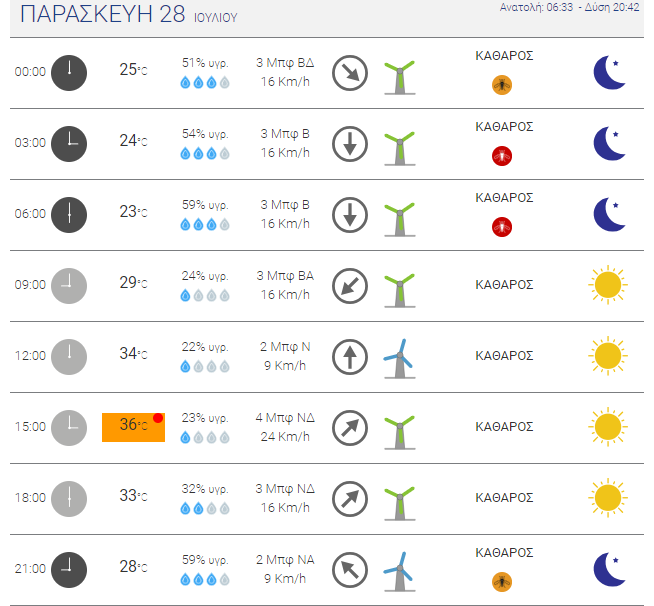The image size is (654, 606).
Task: Click the red mosquito icon at 03:00
Action: click(x=502, y=156)
